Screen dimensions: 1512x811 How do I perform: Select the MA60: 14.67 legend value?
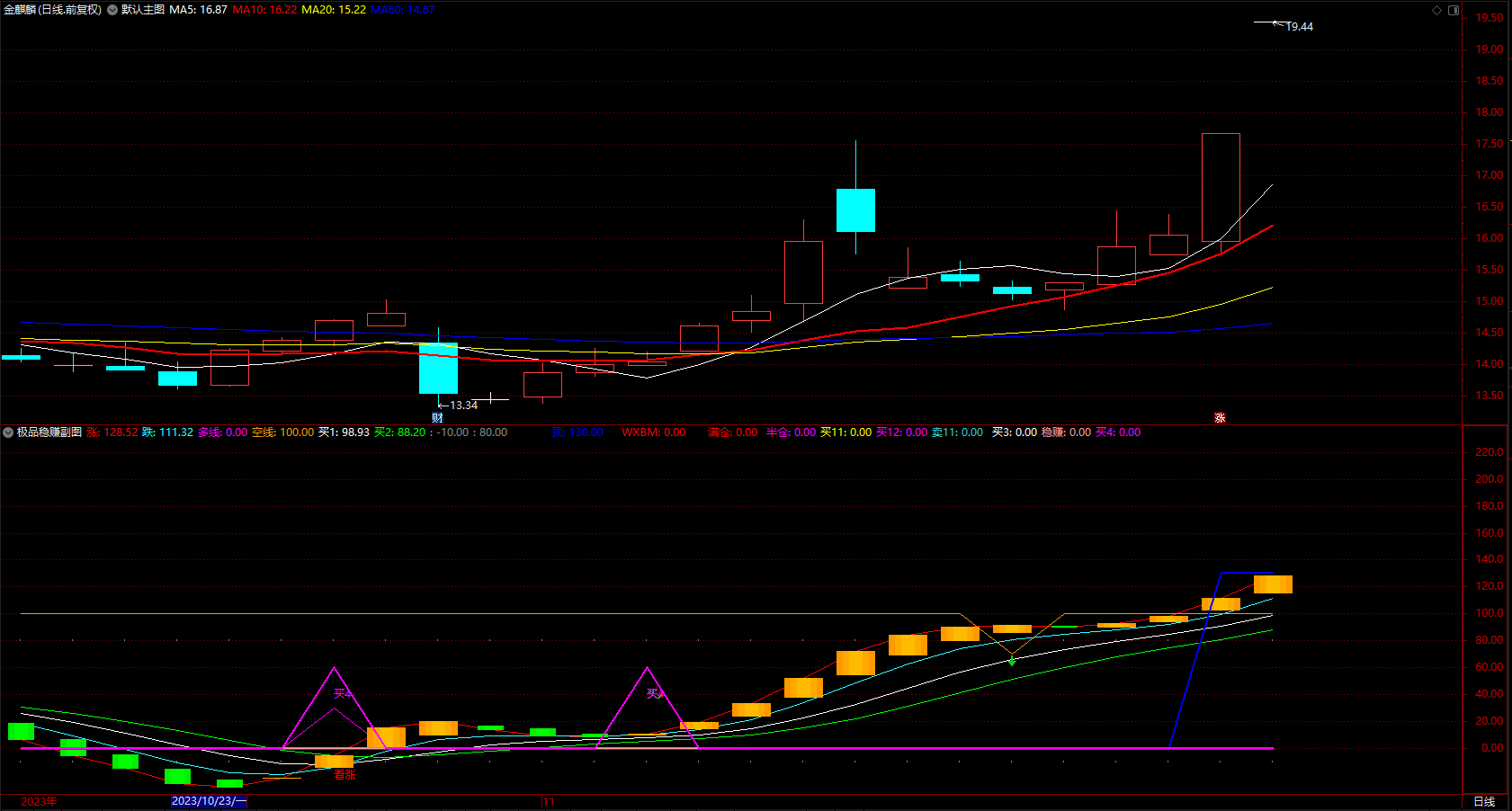coord(403,10)
